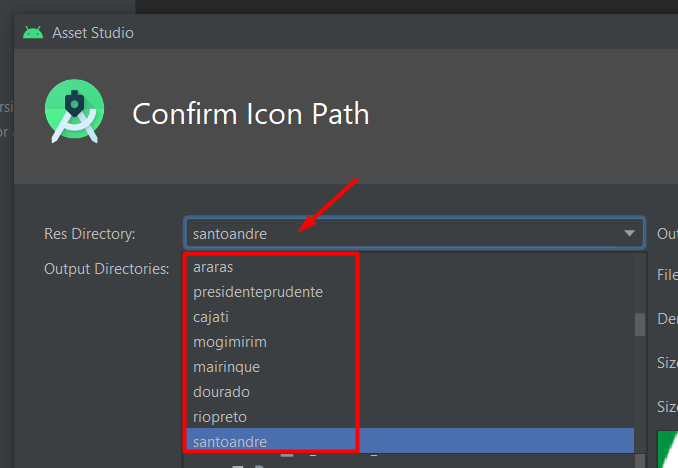
Task: Click the Confirm Icon Path heading
Action: (251, 114)
